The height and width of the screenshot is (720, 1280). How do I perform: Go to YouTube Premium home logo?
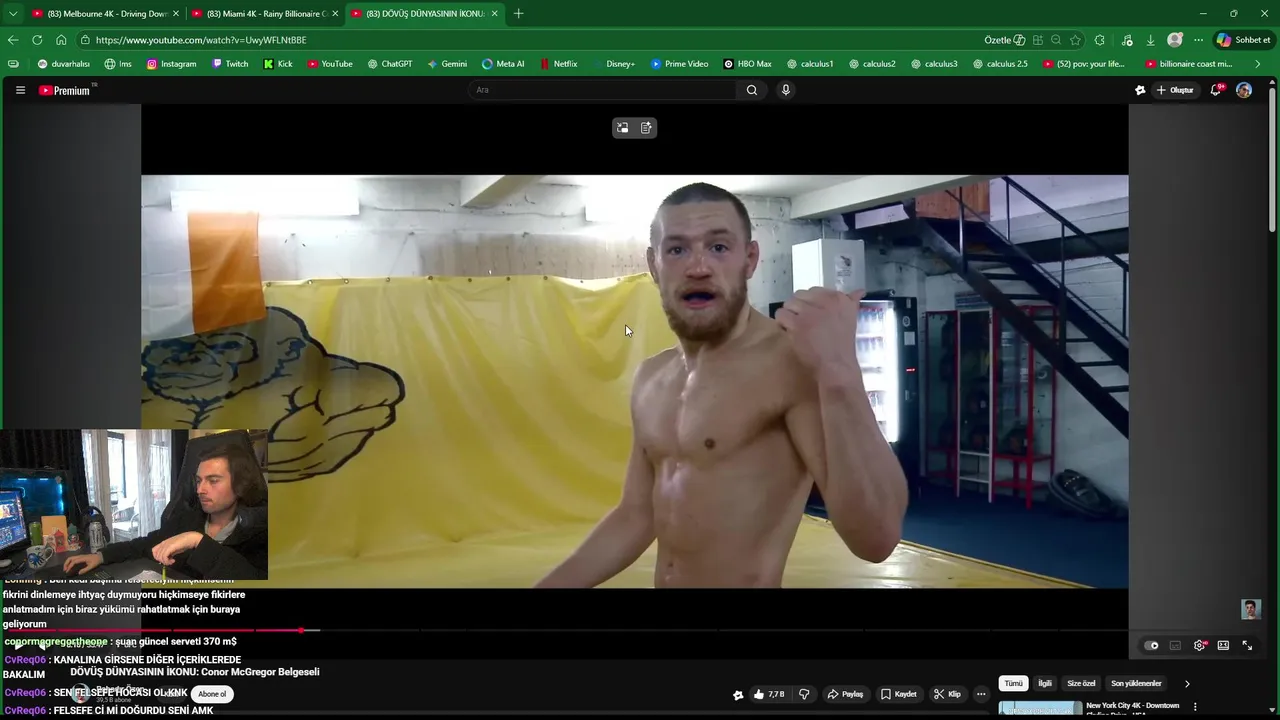[x=66, y=90]
